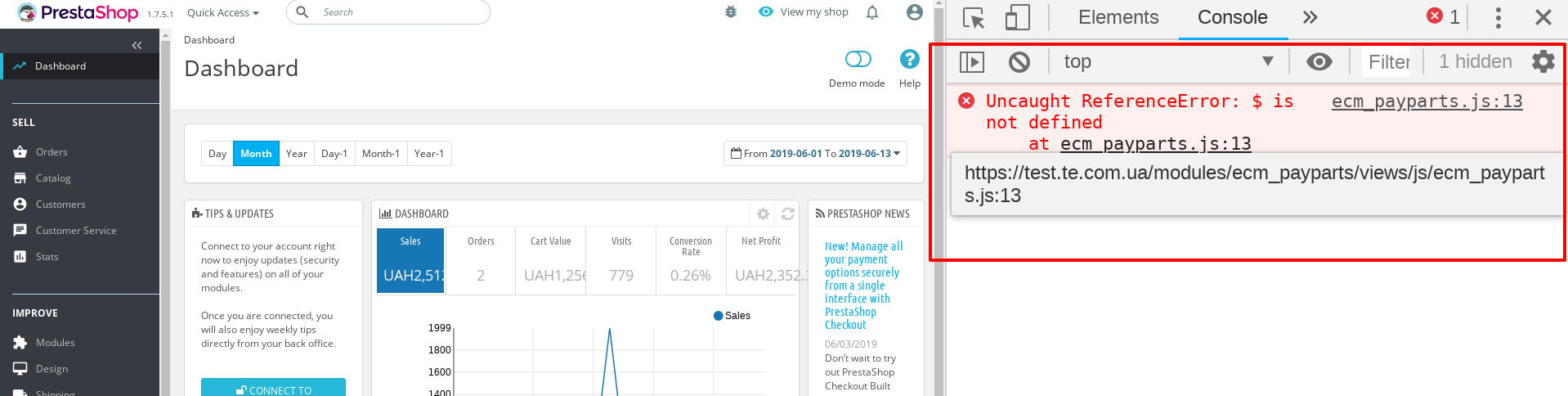Select the Conversion Rate metric tile
The image size is (1568, 396).
pyautogui.click(x=691, y=260)
